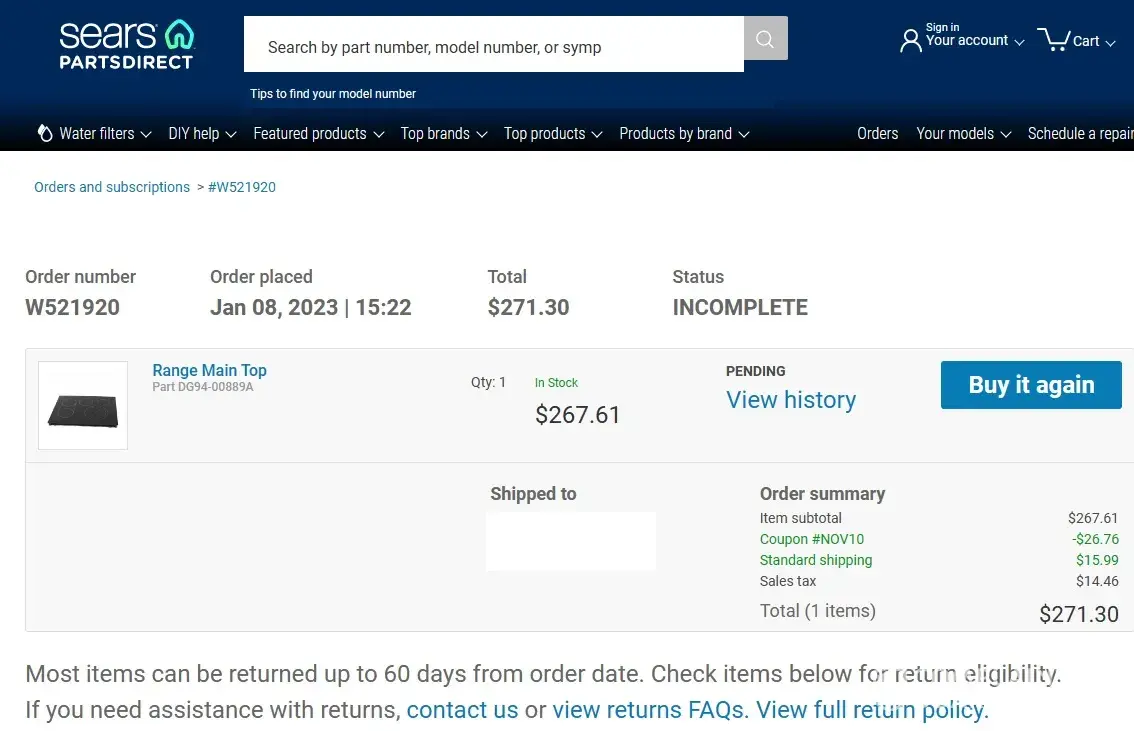The width and height of the screenshot is (1134, 731).
Task: Open the Range Main Top product link
Action: [209, 370]
